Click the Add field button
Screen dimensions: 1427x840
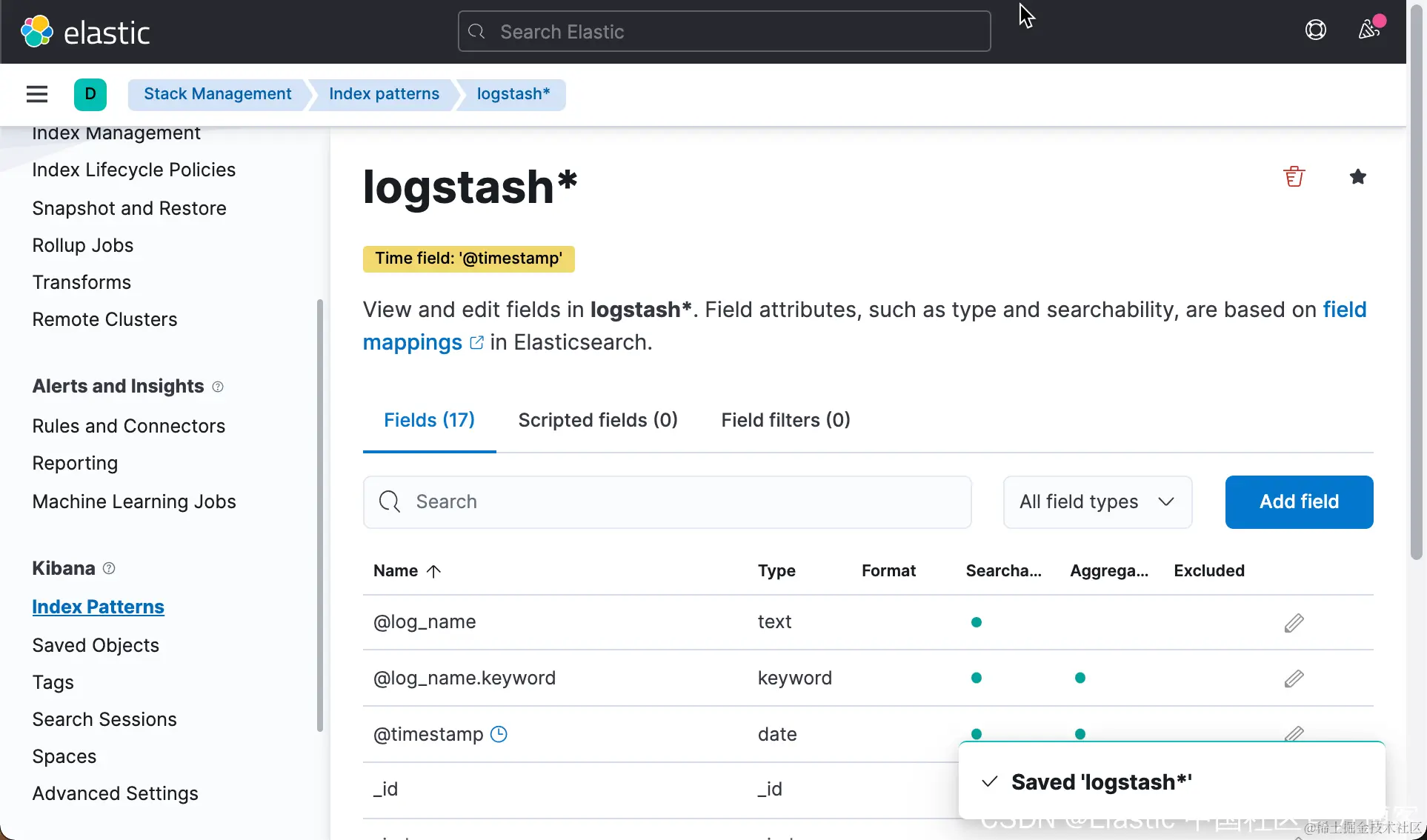pos(1298,502)
